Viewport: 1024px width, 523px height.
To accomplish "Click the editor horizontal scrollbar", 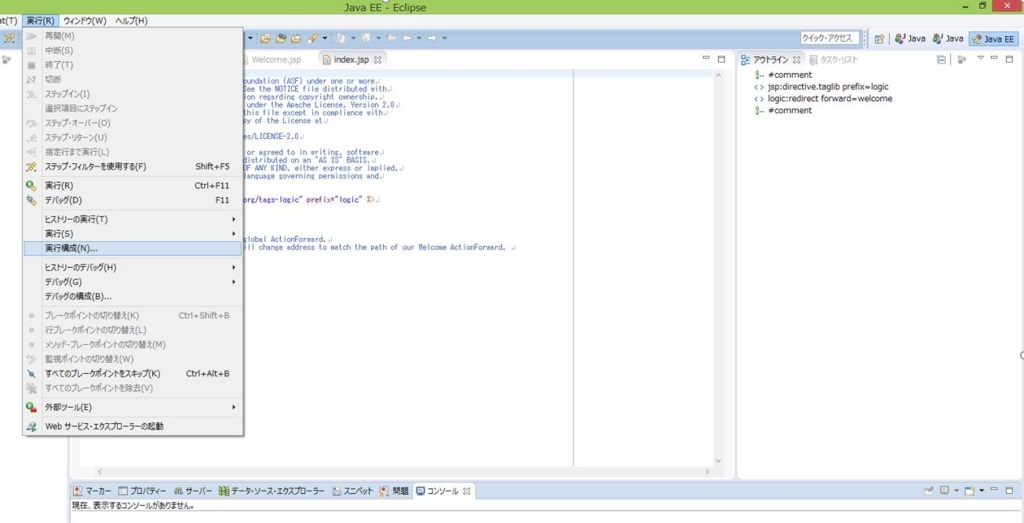I will click(403, 471).
